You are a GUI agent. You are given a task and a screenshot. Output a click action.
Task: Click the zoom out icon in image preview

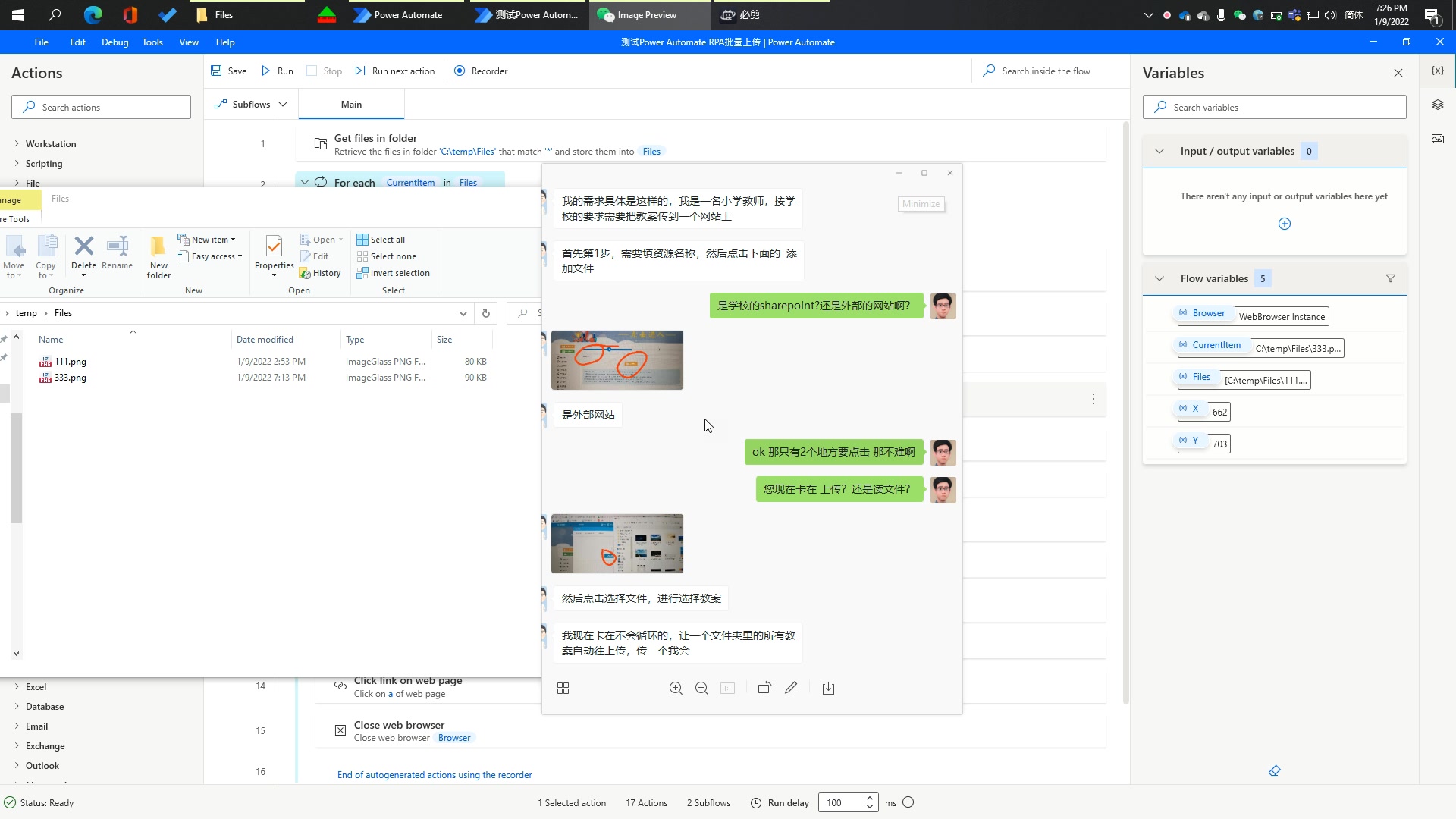tap(702, 688)
